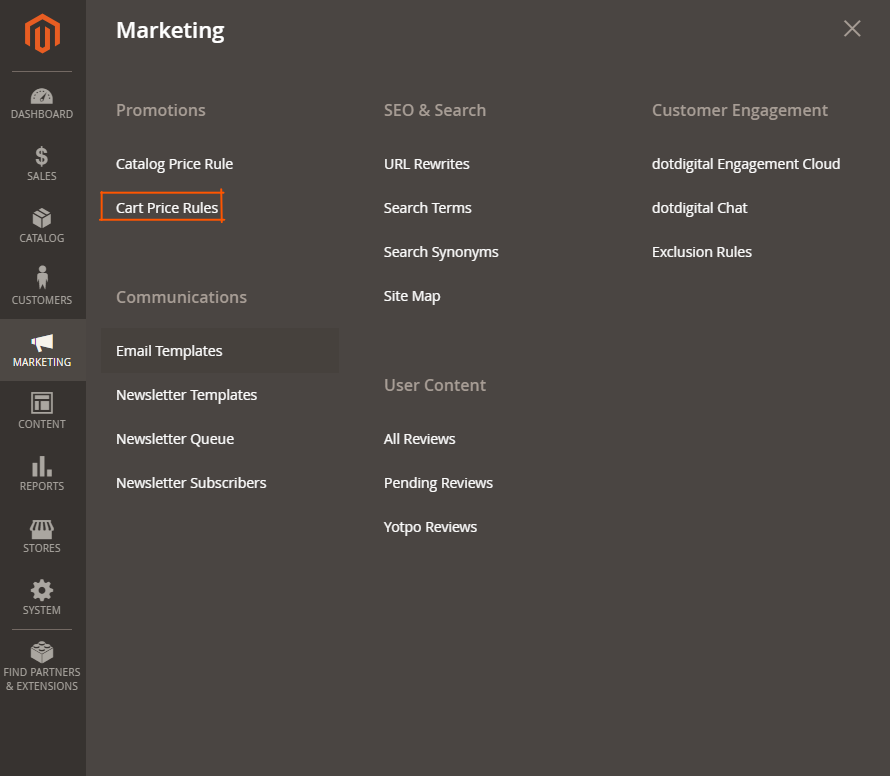Open the Content layout icon
Screen dimensions: 890x776
(42, 403)
